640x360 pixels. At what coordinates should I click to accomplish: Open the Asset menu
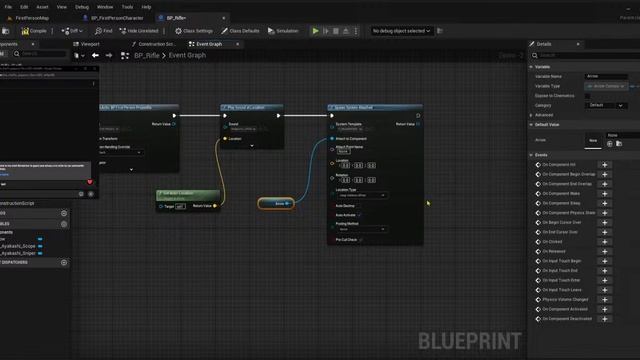pyautogui.click(x=42, y=7)
